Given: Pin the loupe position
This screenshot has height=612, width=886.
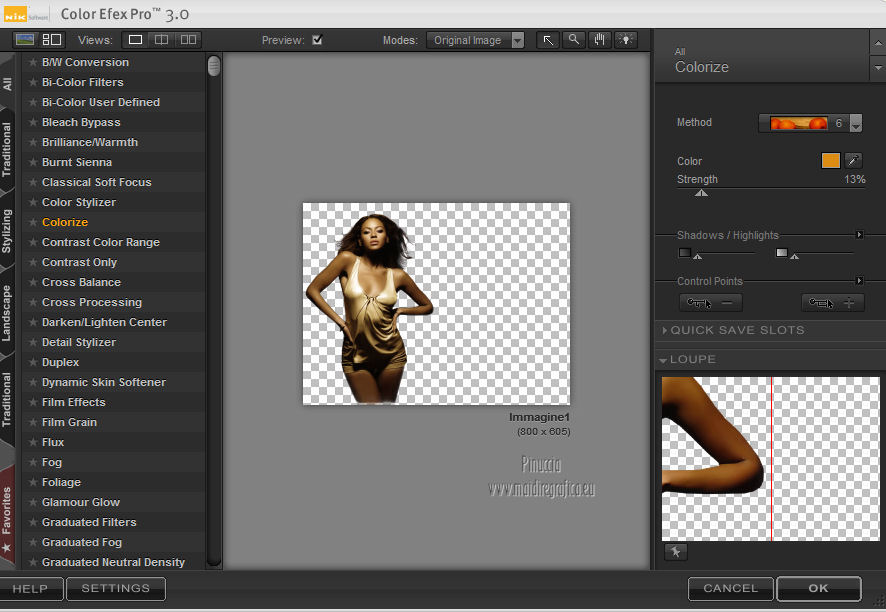Looking at the screenshot, I should (675, 552).
